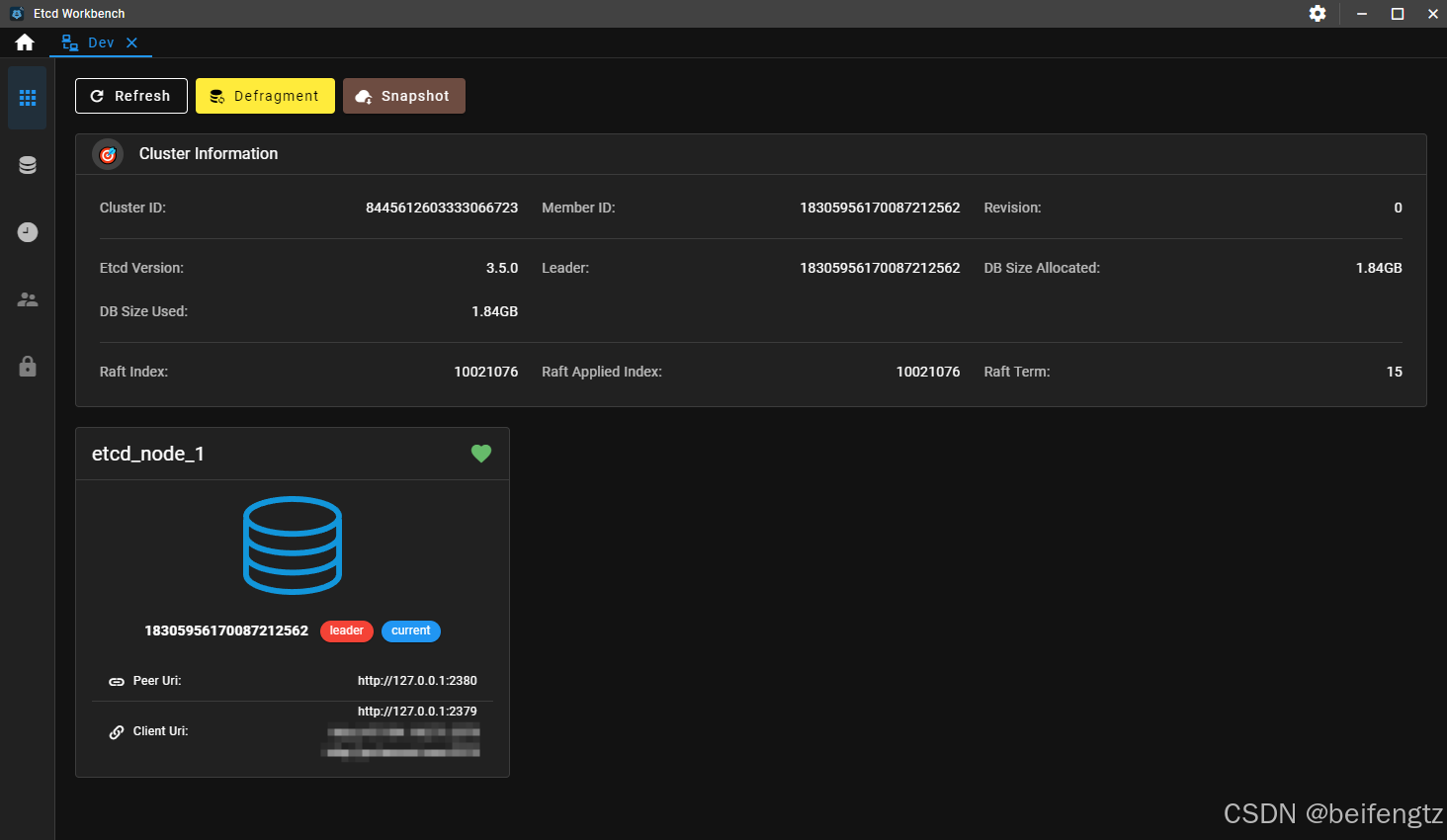Image resolution: width=1447 pixels, height=840 pixels.
Task: Click the Client Uri chain icon
Action: click(x=117, y=732)
